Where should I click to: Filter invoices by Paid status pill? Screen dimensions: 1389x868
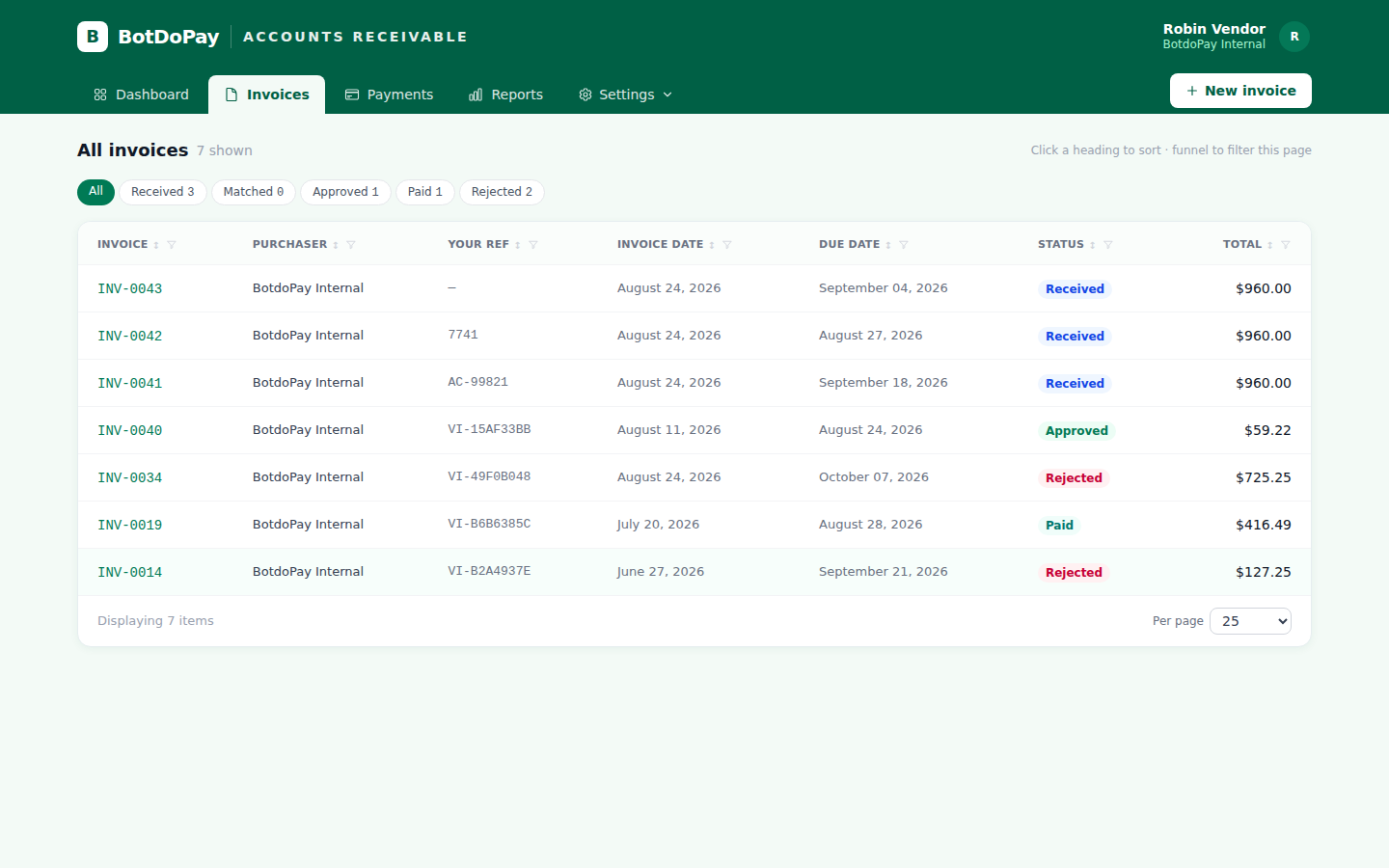425,192
